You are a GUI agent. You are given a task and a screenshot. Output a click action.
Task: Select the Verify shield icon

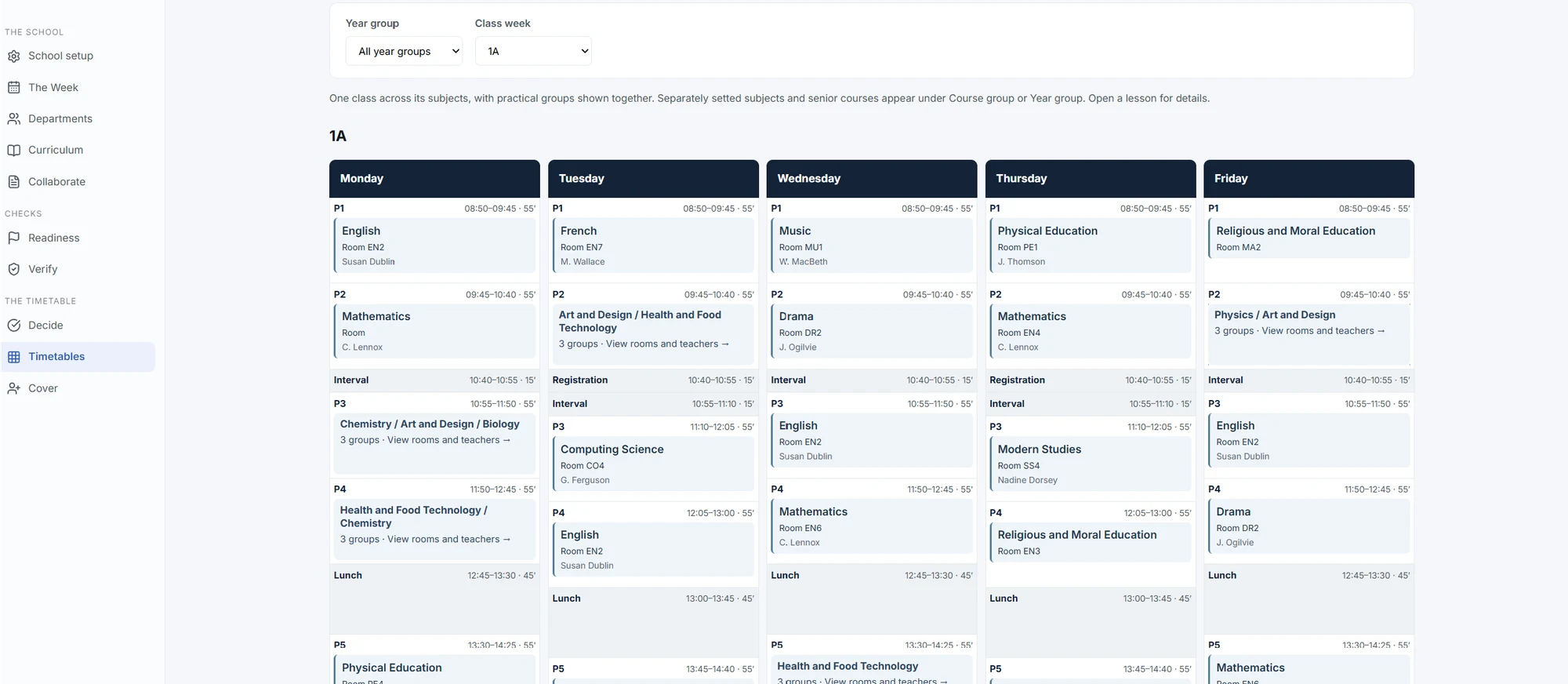(x=13, y=270)
